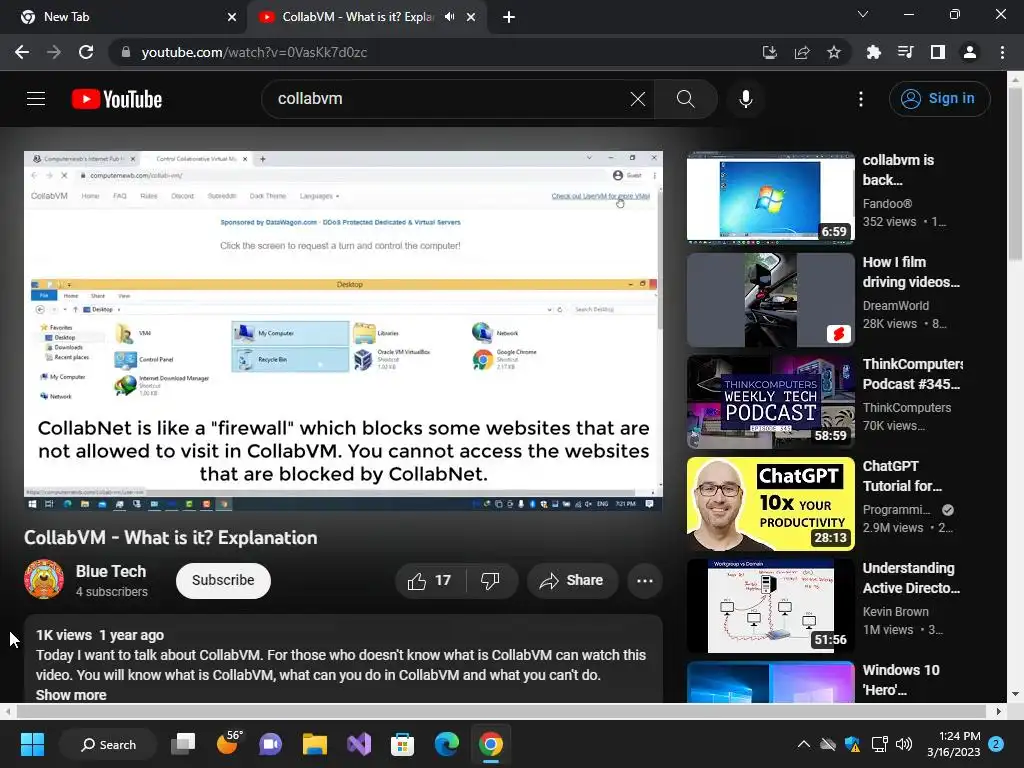The image size is (1024, 768).
Task: Click the Sign in button
Action: coord(940,99)
